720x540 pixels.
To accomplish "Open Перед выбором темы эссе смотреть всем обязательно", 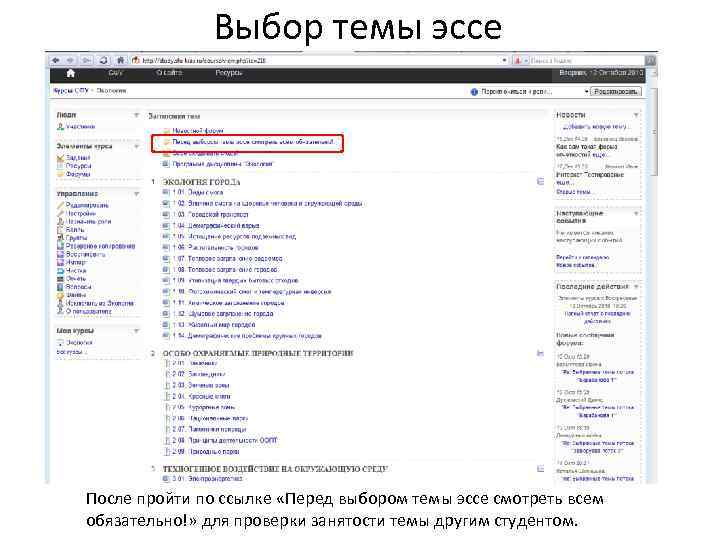I will tap(253, 142).
